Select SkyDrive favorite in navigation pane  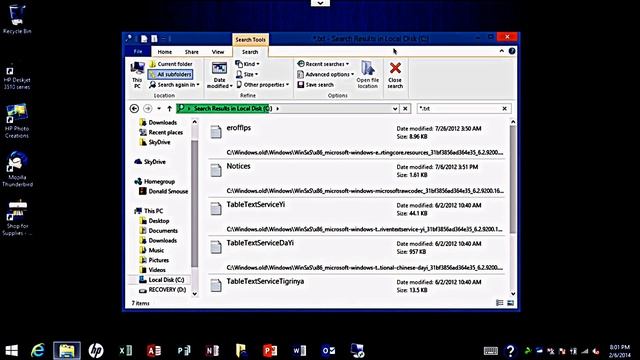tap(155, 142)
